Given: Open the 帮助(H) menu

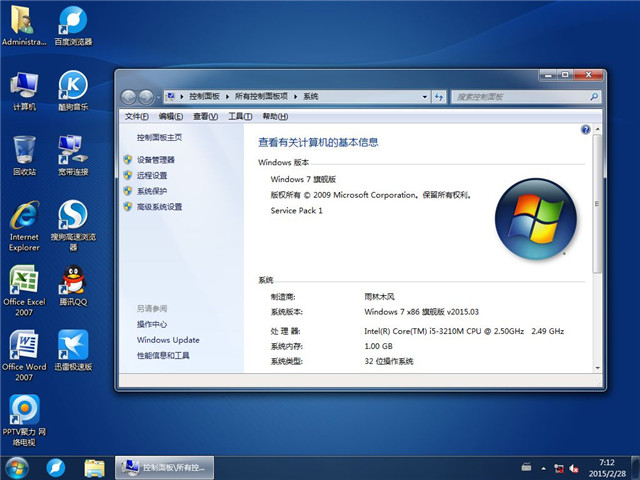Looking at the screenshot, I should point(275,117).
